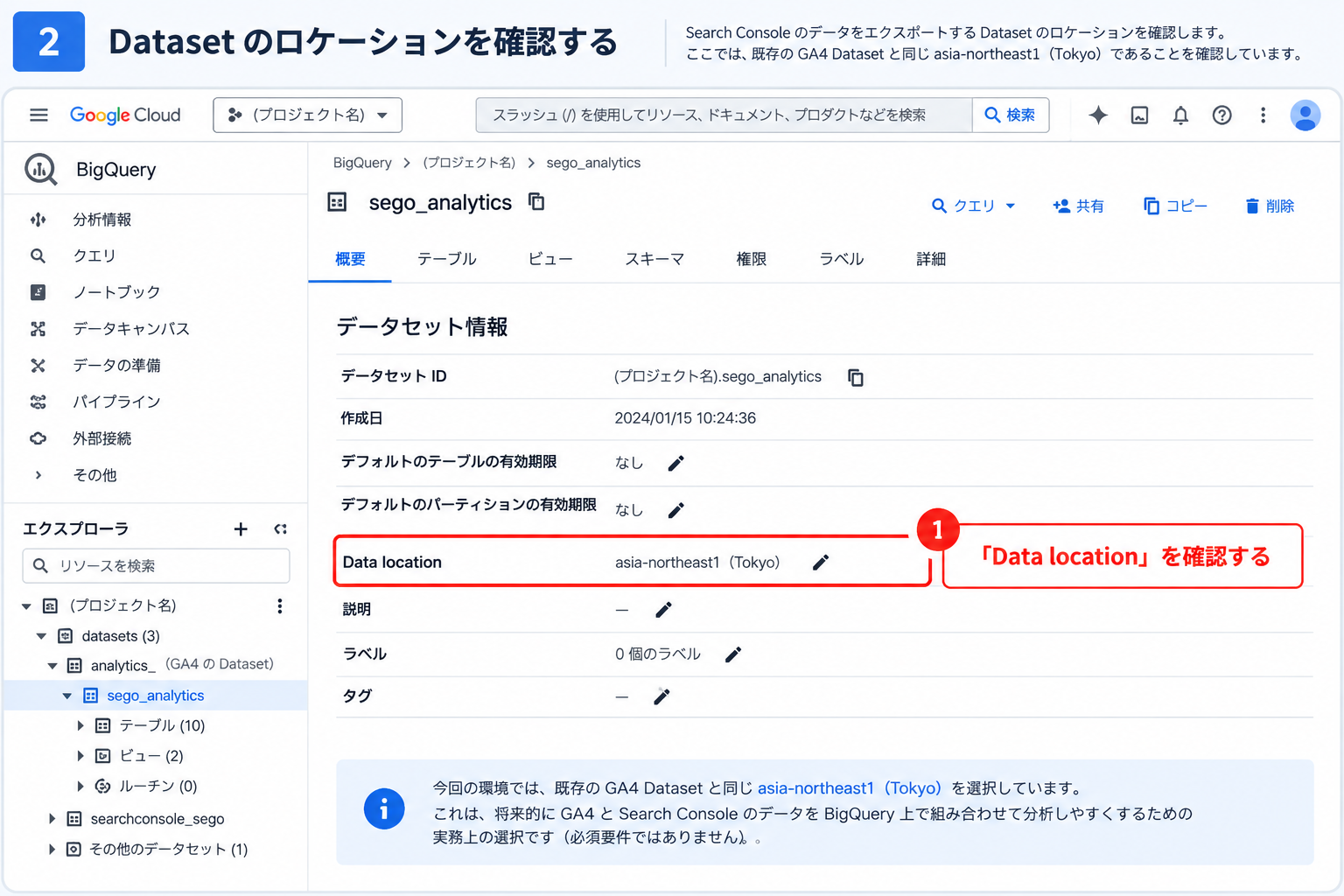Edit the タグ tags pencil
Viewport: 1344px width, 896px height.
click(662, 696)
